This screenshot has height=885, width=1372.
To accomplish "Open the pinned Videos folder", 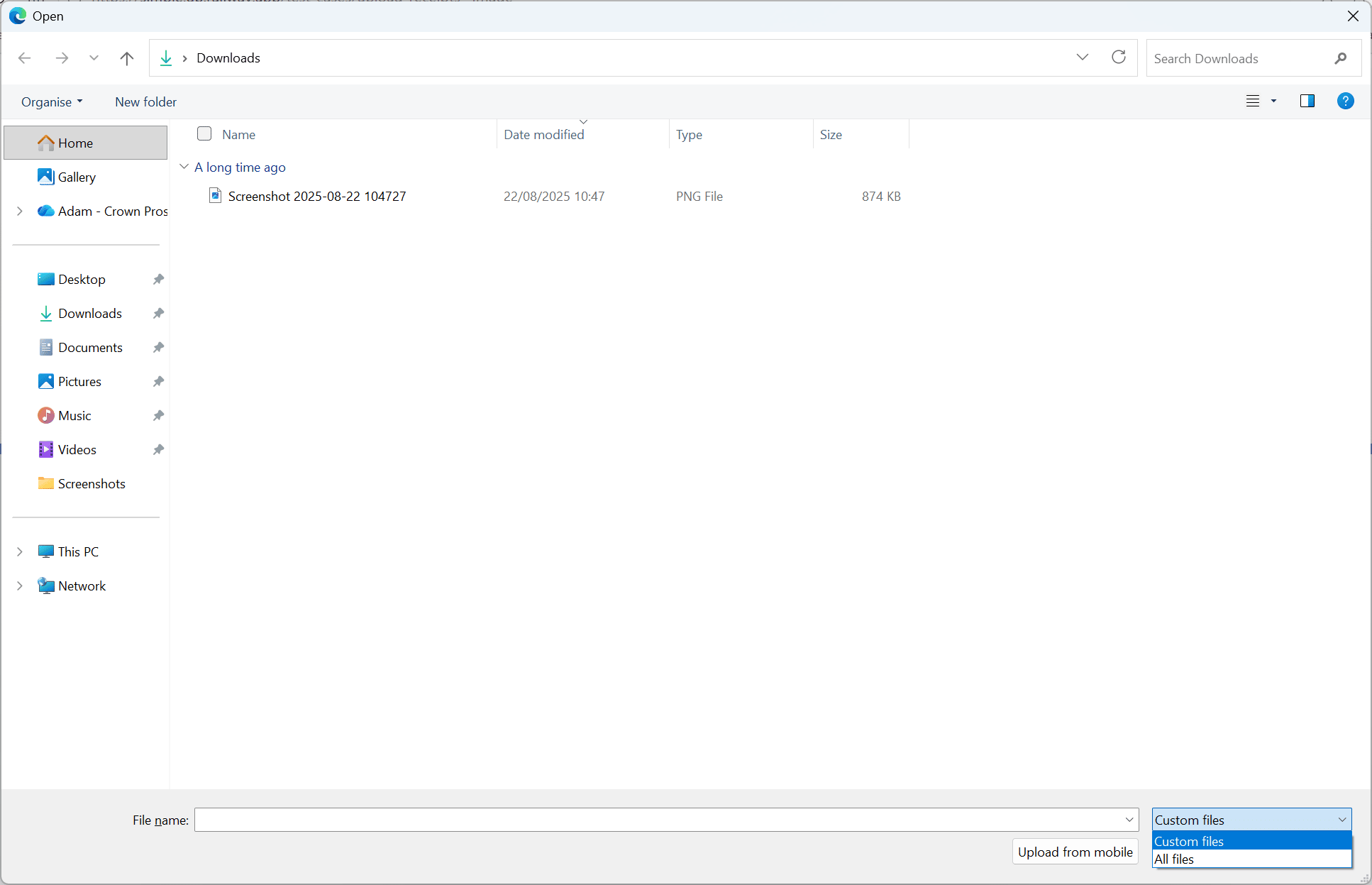I will pos(77,450).
